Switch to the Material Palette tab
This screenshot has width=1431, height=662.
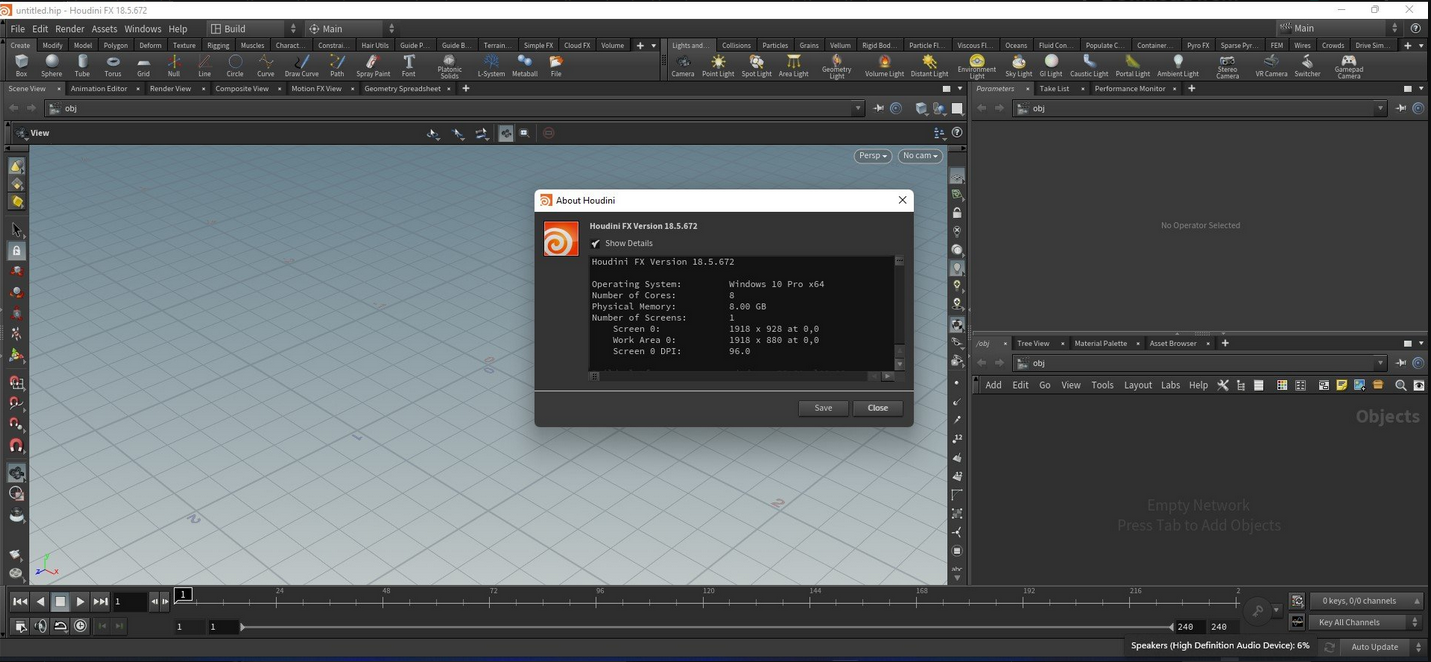click(1100, 343)
